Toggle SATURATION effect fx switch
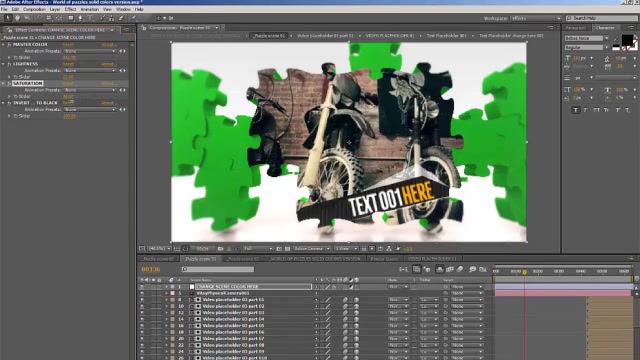The image size is (640, 360). point(9,83)
